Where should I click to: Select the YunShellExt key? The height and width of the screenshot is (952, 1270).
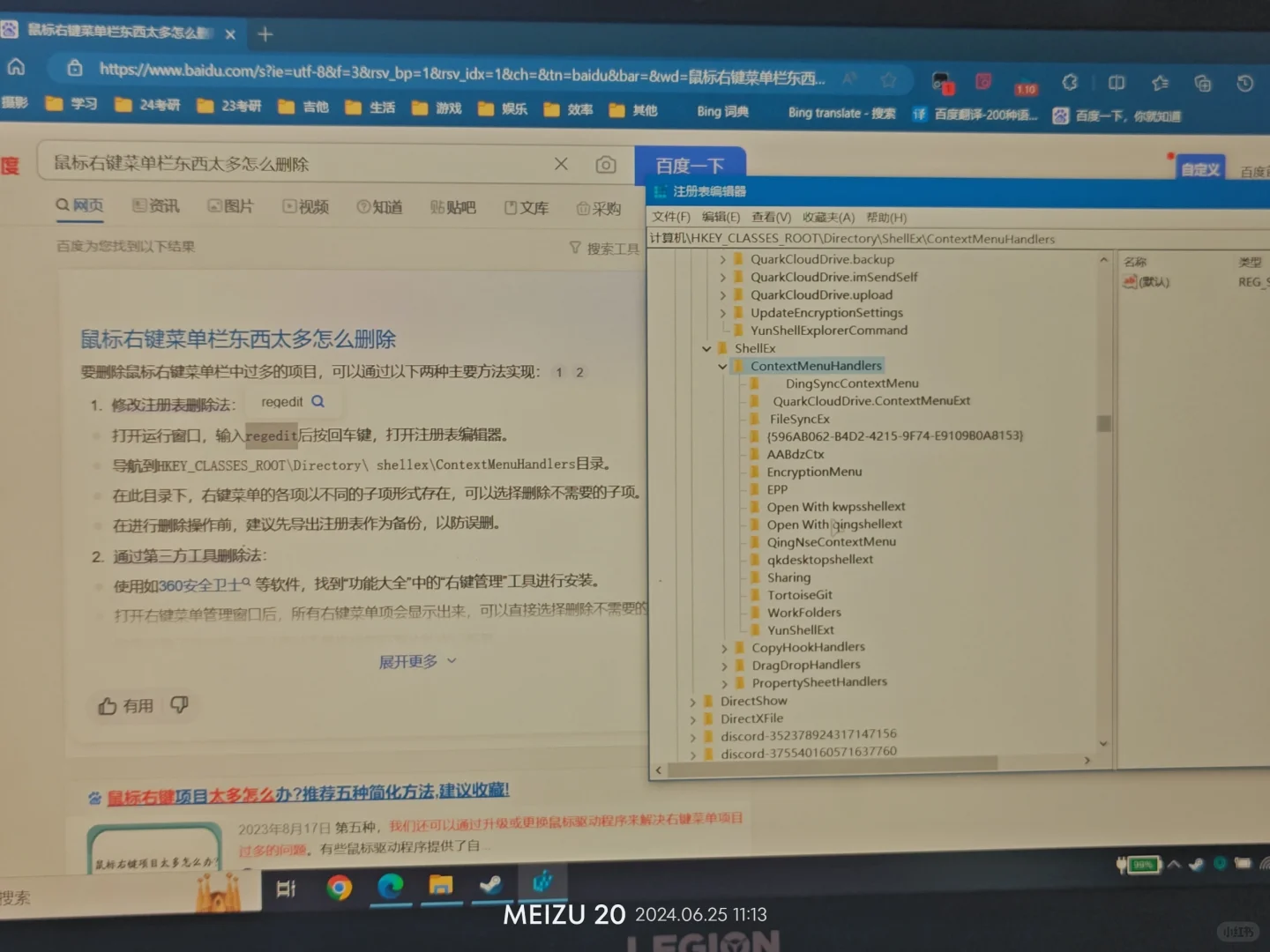[800, 630]
